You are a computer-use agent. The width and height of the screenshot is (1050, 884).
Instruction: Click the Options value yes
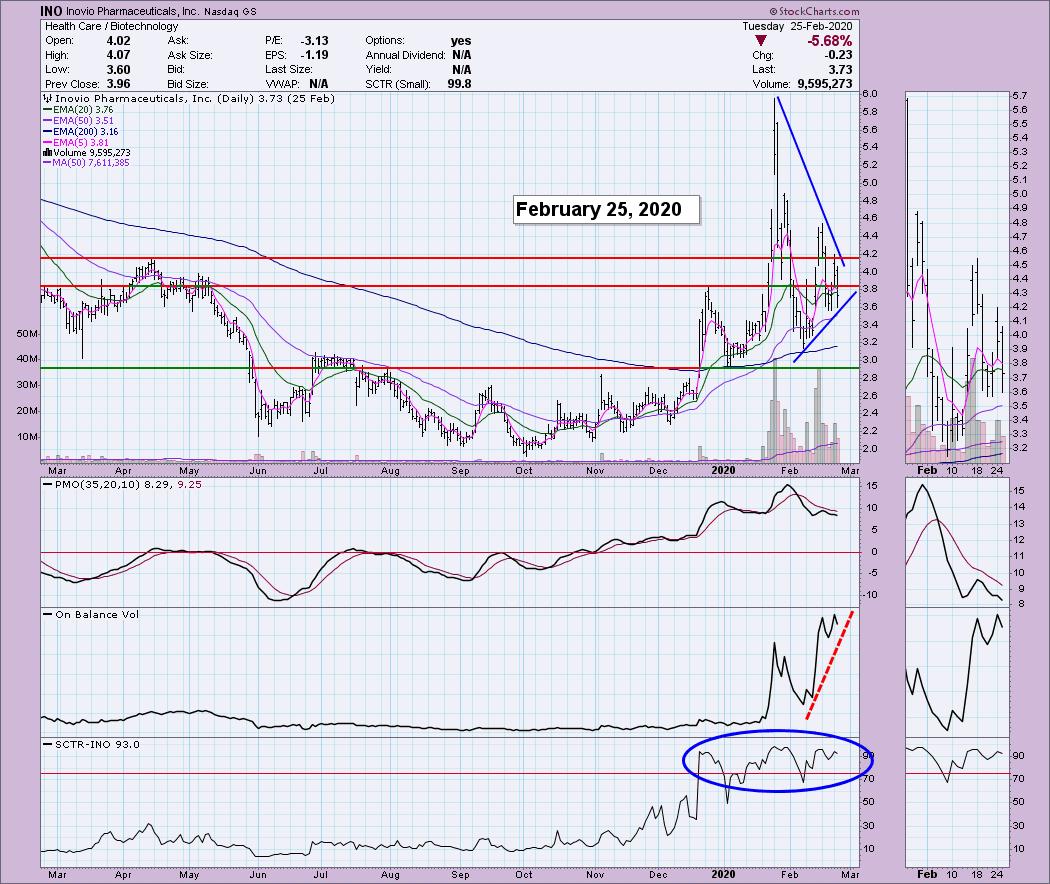pyautogui.click(x=461, y=41)
